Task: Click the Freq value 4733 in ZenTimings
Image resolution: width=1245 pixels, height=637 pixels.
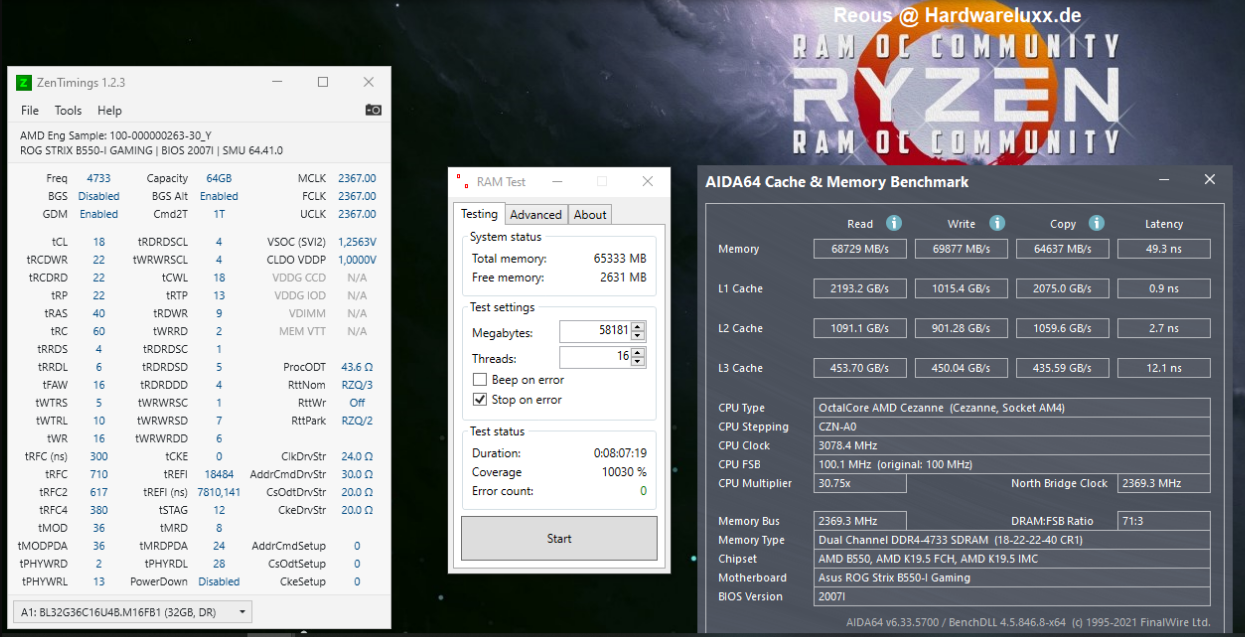Action: 98,178
